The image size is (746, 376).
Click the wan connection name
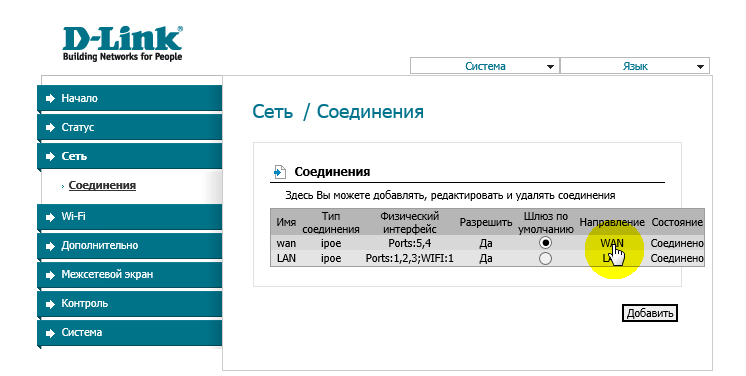(x=286, y=243)
